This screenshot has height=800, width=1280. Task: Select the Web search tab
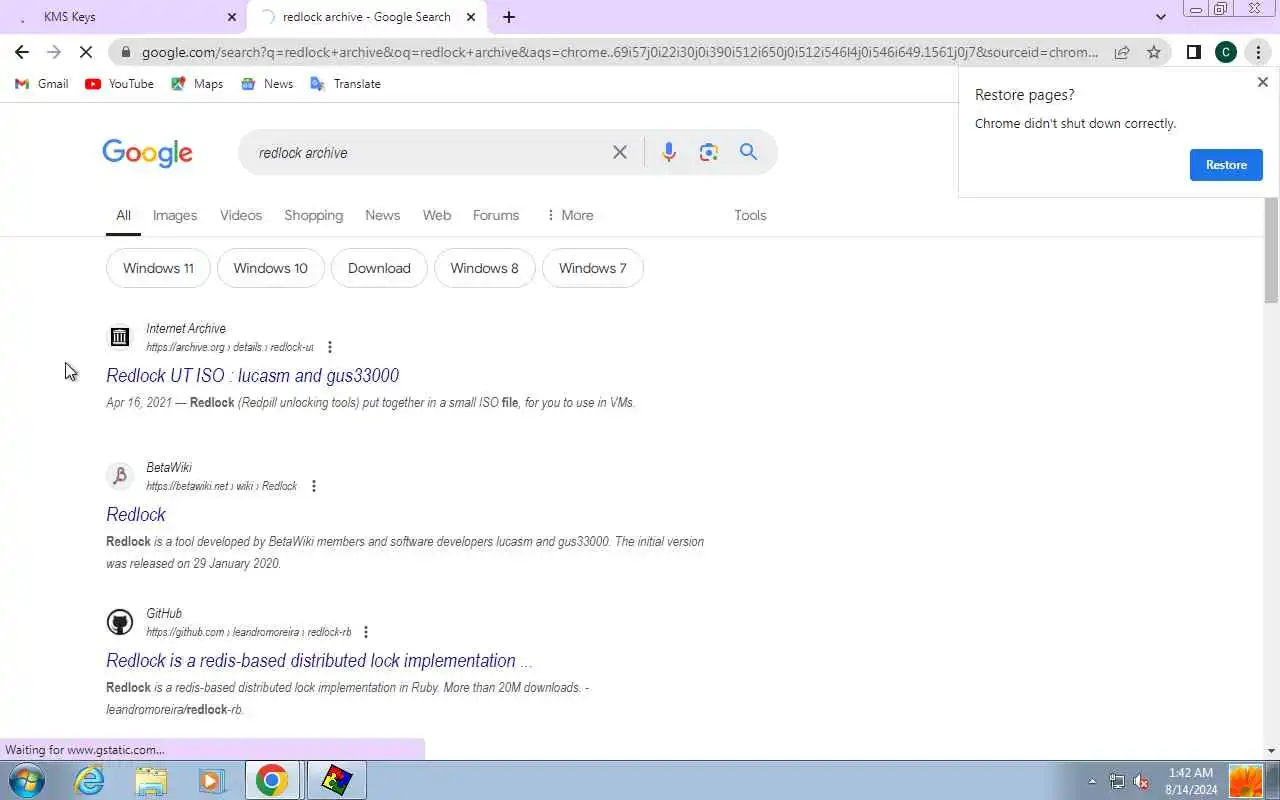click(437, 215)
